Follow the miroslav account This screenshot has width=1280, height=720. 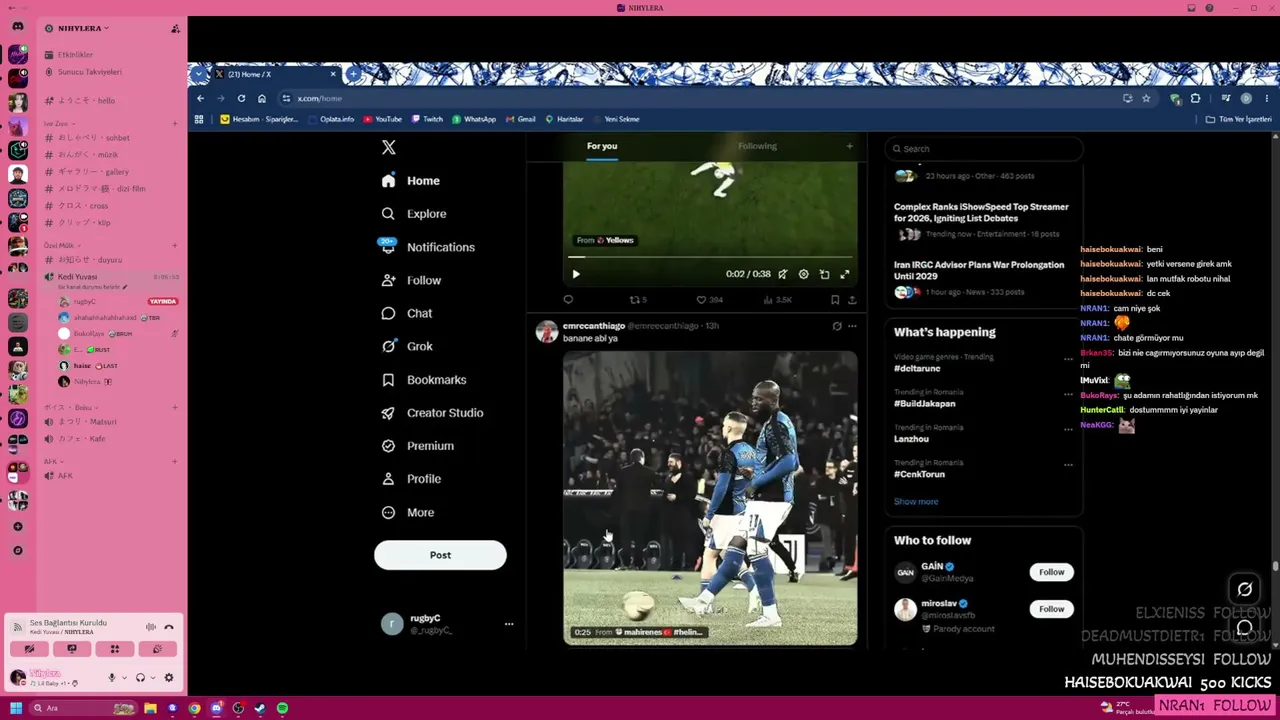click(x=1051, y=609)
